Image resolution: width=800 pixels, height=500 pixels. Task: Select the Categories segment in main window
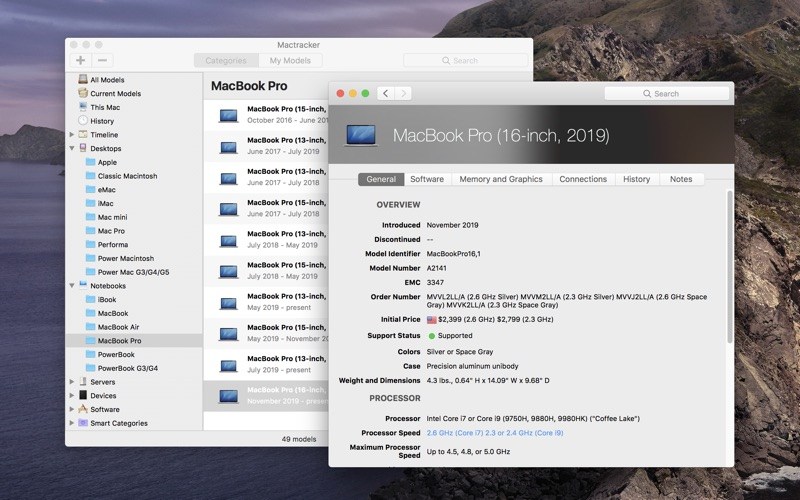(226, 60)
